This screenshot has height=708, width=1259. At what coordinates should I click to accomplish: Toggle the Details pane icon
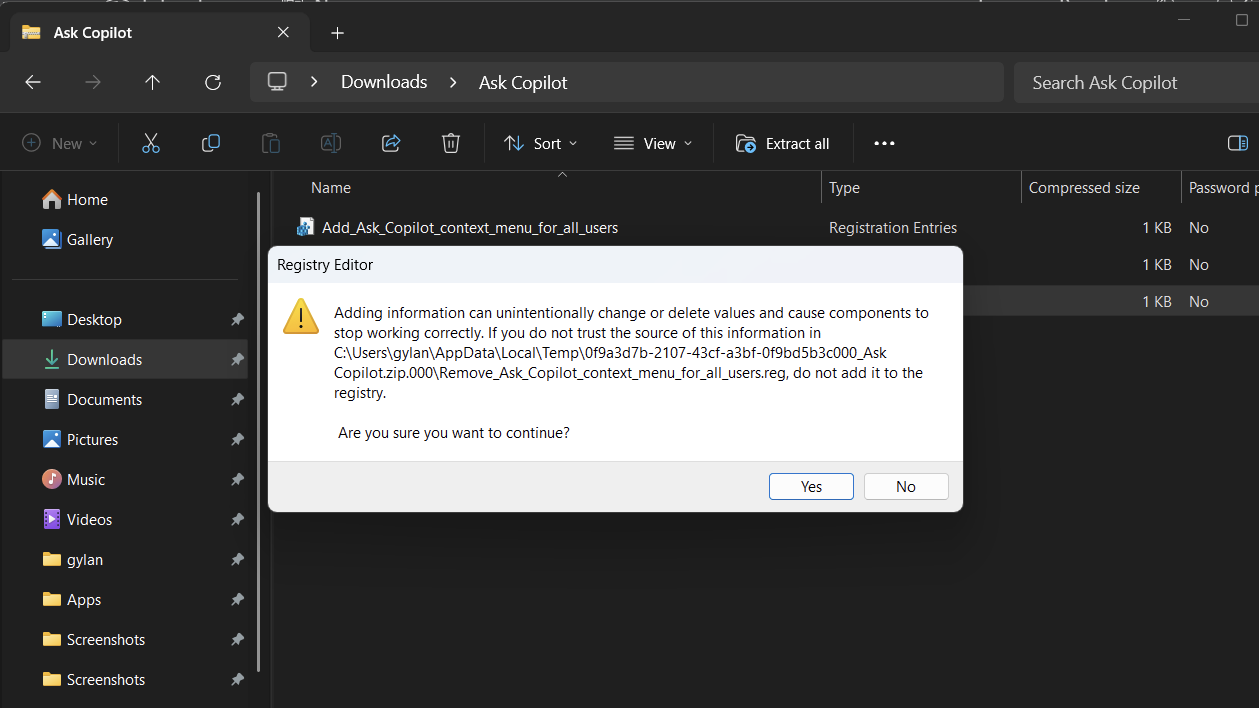pyautogui.click(x=1238, y=143)
